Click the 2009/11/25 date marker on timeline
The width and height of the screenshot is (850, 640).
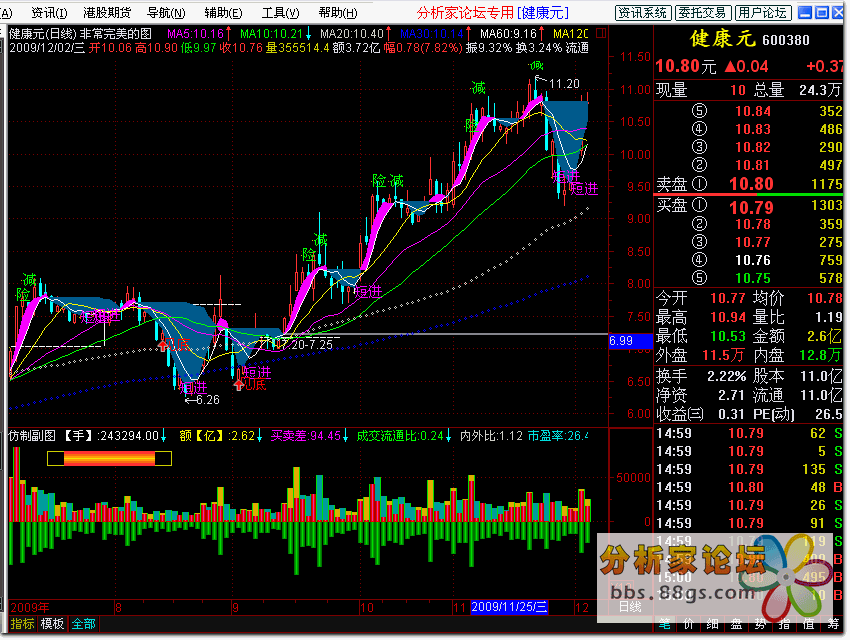click(x=509, y=607)
